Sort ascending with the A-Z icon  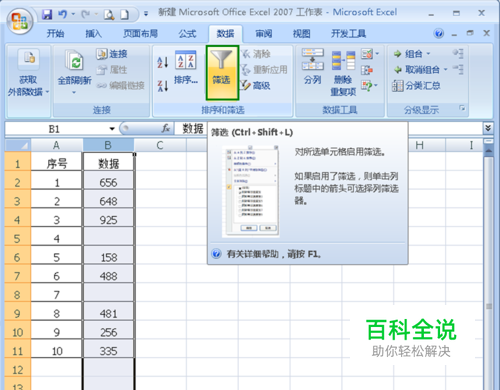pyautogui.click(x=163, y=62)
